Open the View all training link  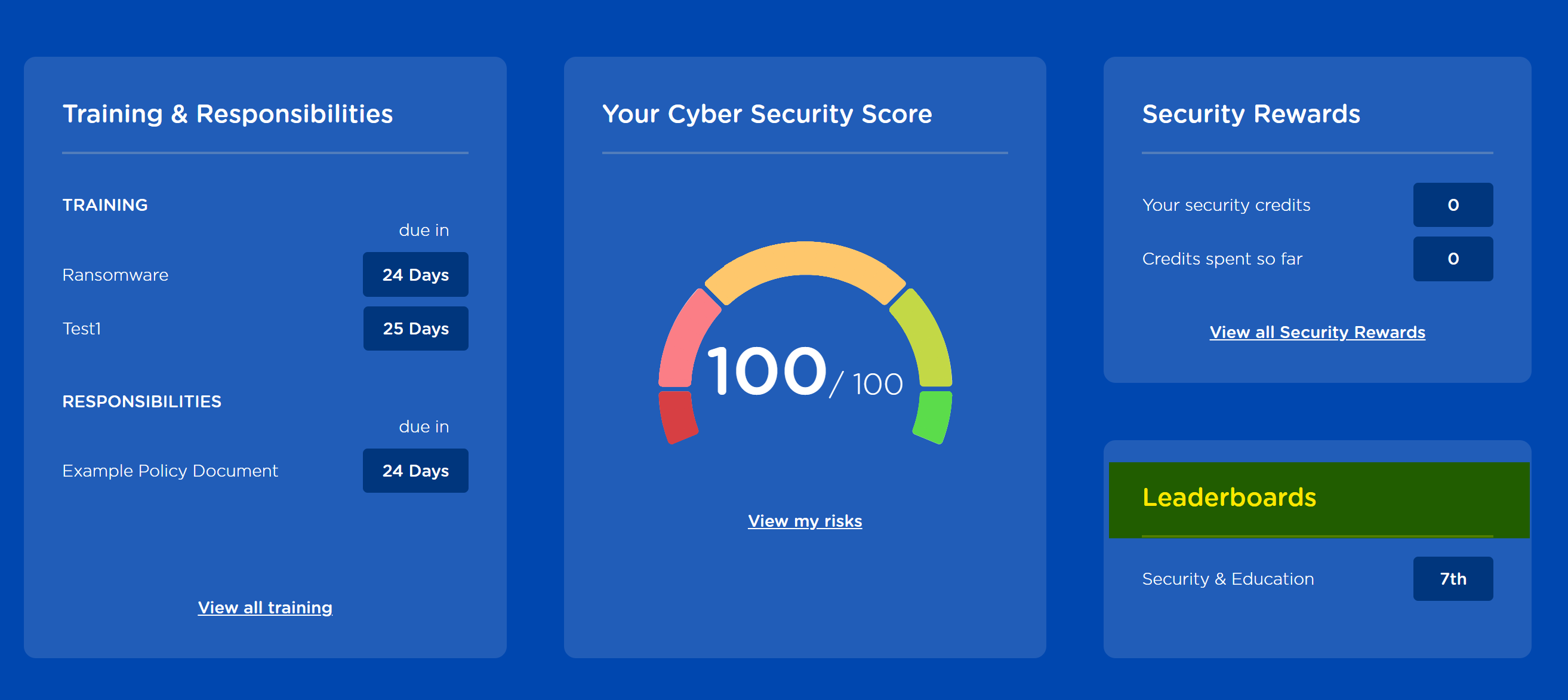tap(265, 607)
